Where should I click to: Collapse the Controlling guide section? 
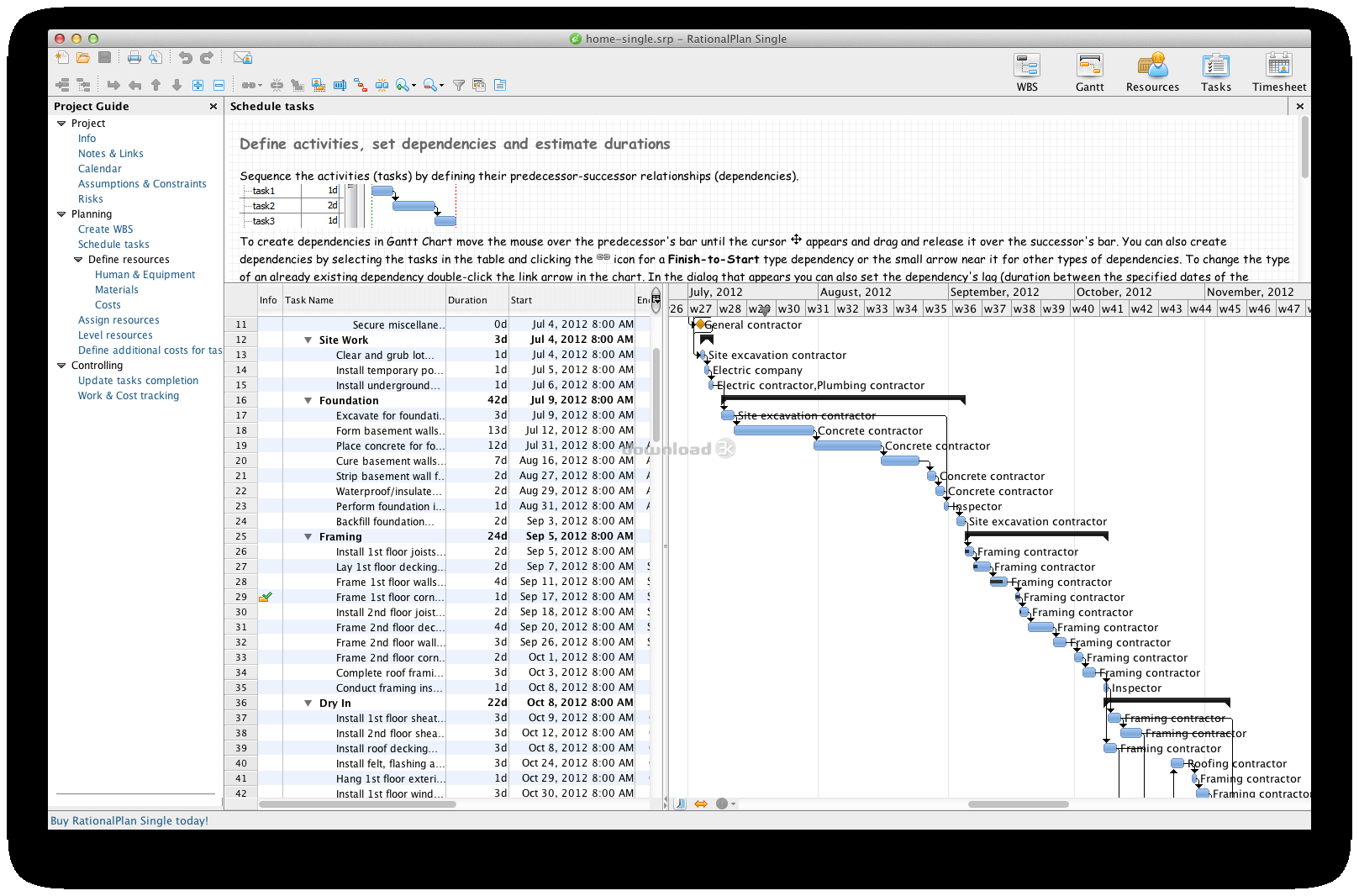61,366
